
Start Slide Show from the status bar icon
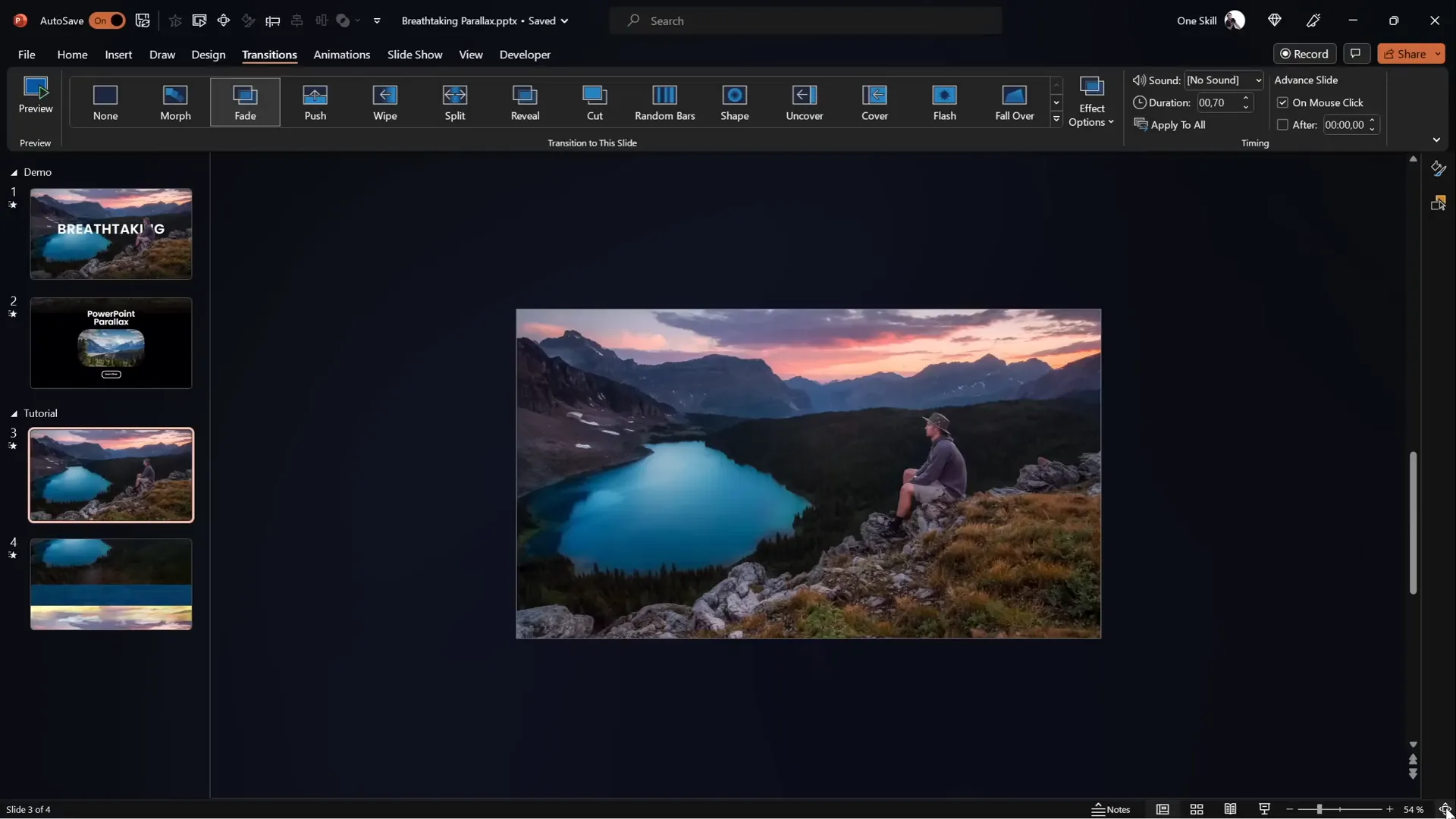(1263, 809)
